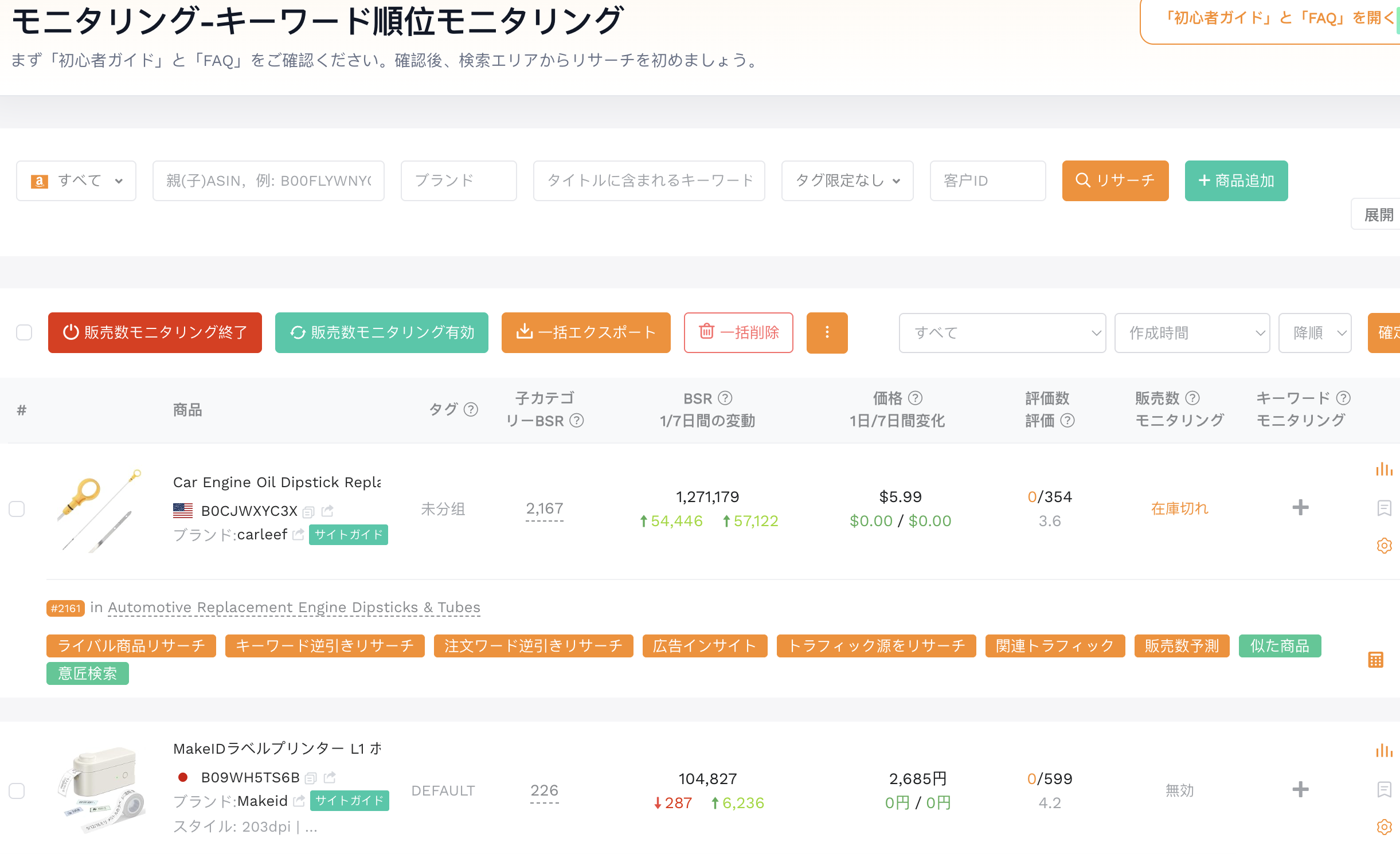Click the green 商品追加 button
Viewport: 1400px width, 854px height.
(1236, 181)
